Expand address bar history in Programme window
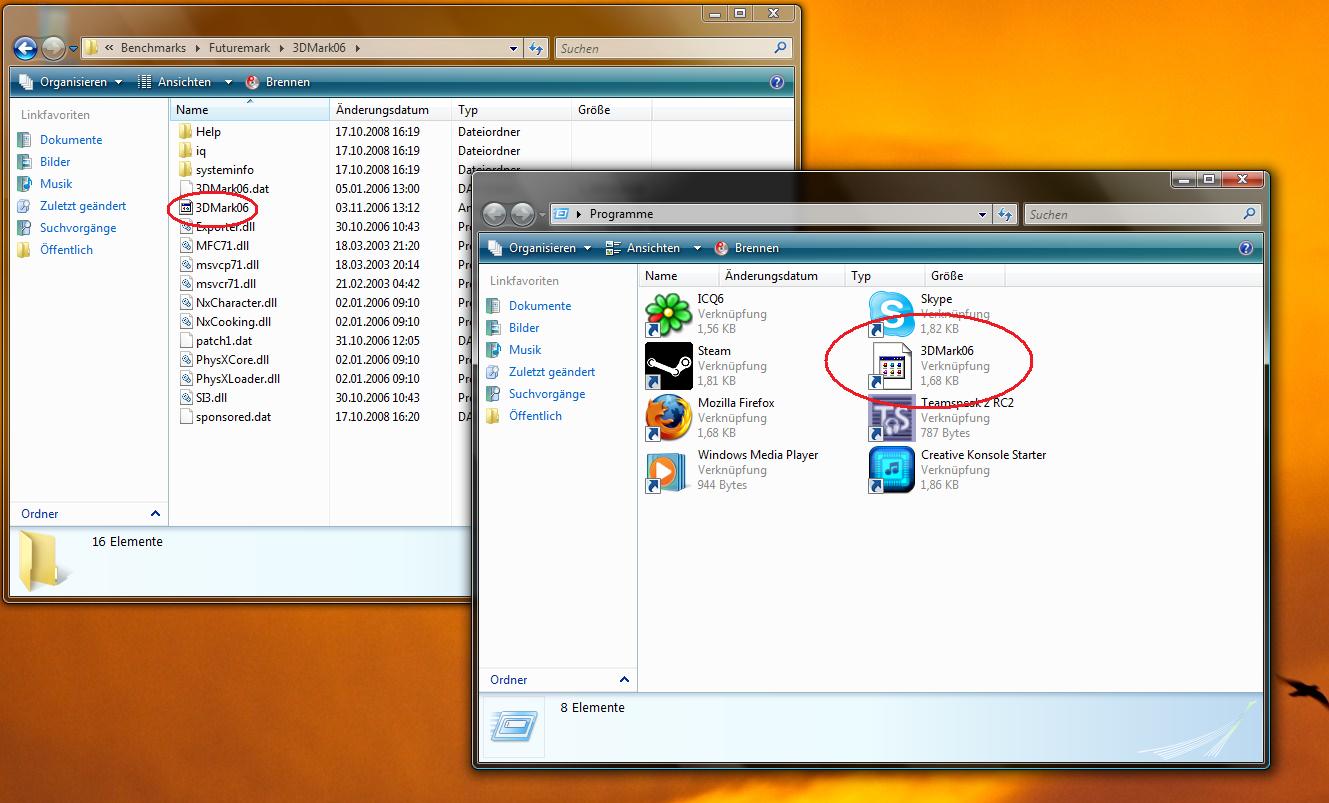Viewport: 1329px width, 803px height. click(983, 214)
